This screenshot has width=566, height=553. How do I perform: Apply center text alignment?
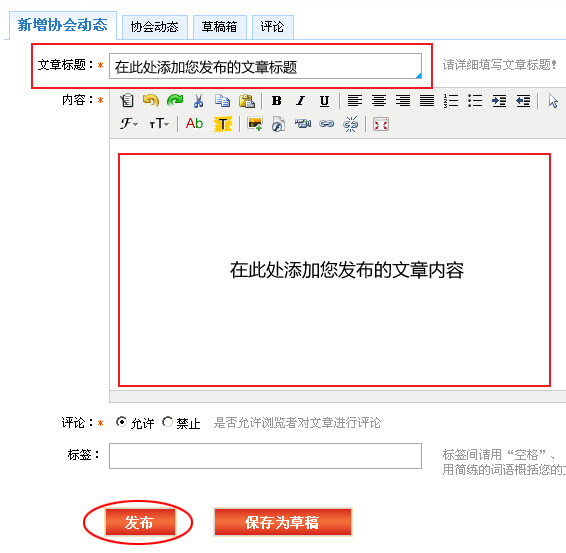[x=379, y=101]
